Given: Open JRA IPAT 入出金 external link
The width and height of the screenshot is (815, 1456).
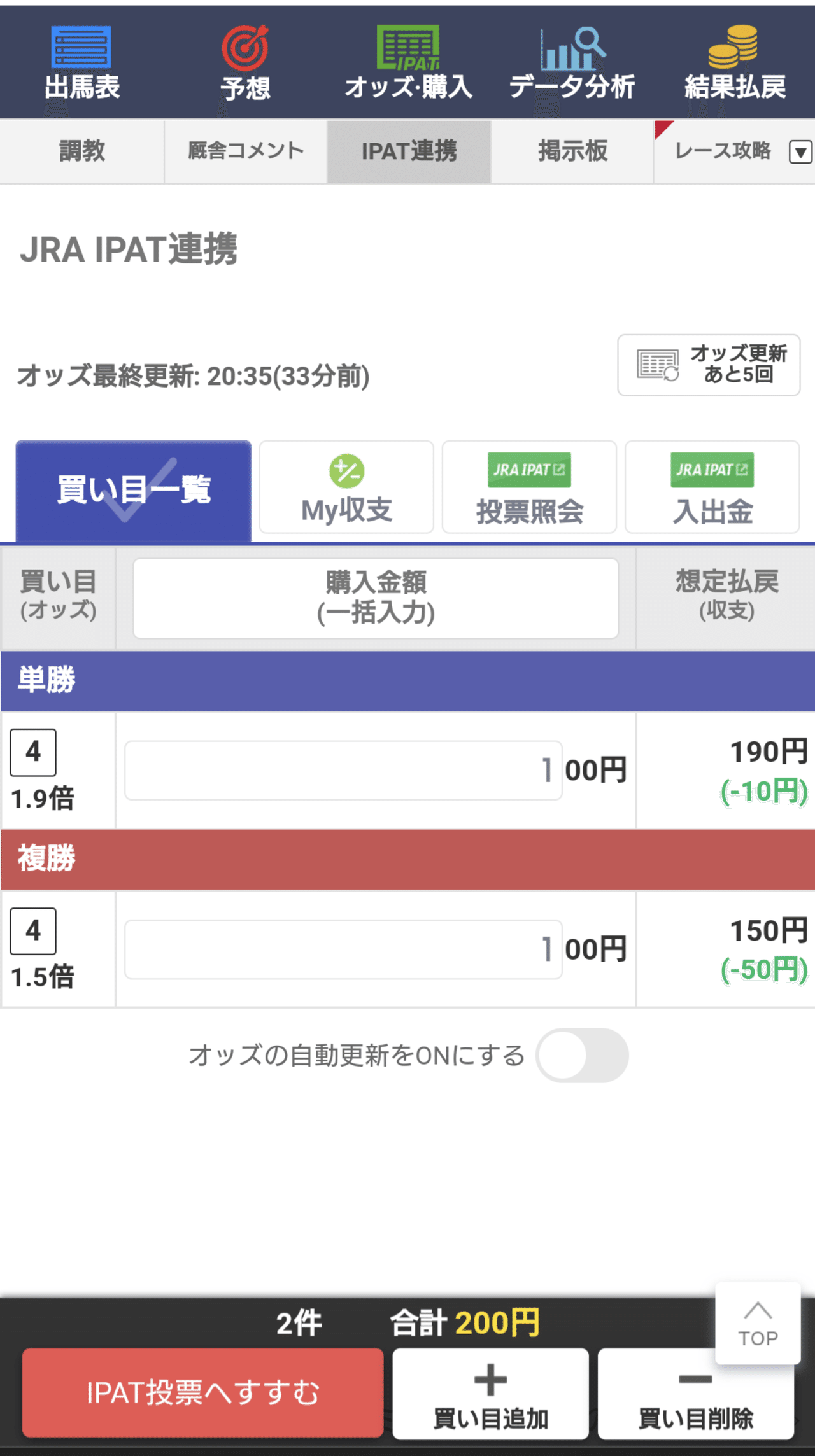Looking at the screenshot, I should [712, 487].
